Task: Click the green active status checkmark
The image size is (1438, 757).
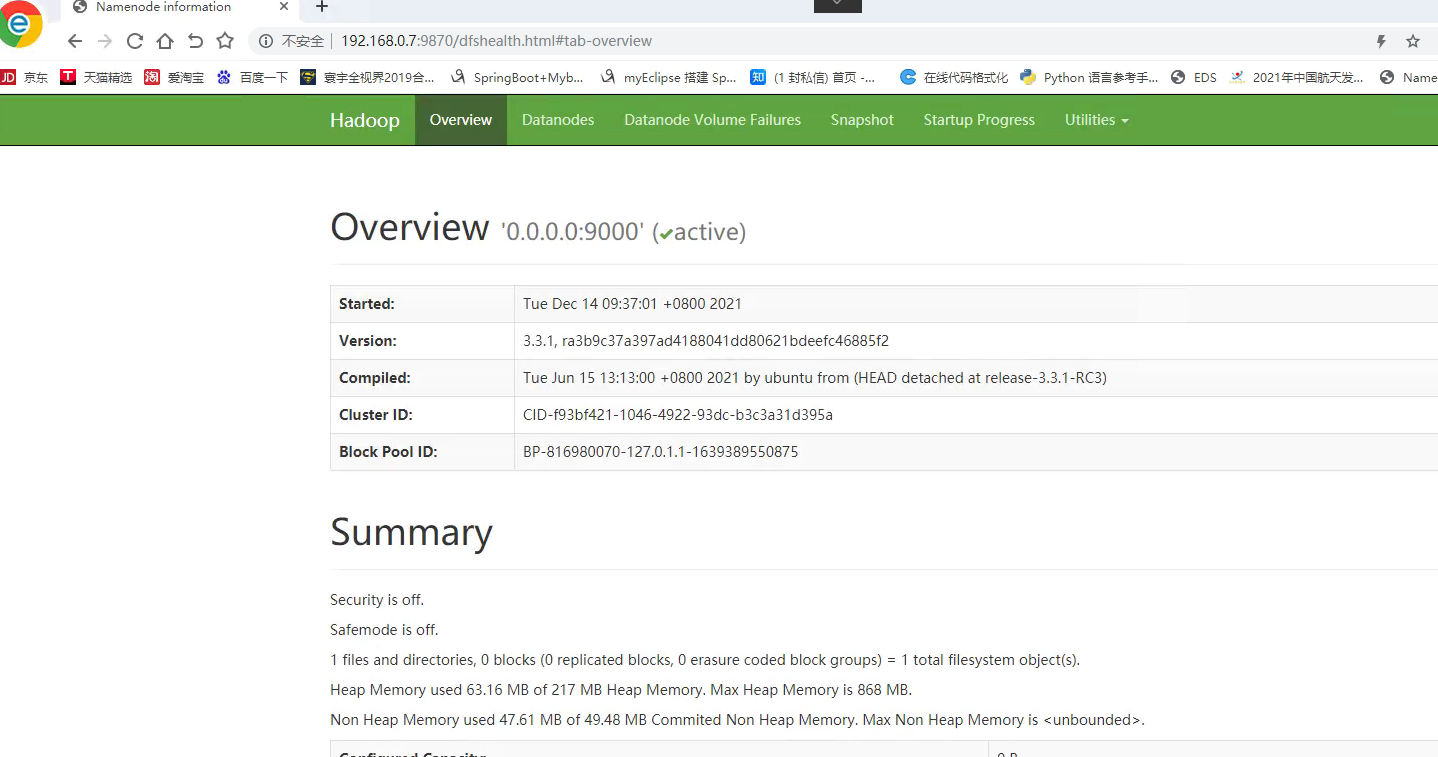Action: 666,233
